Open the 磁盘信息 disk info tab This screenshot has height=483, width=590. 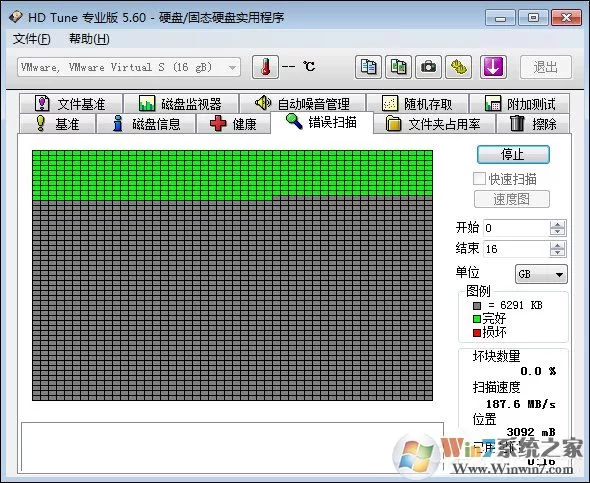click(146, 124)
